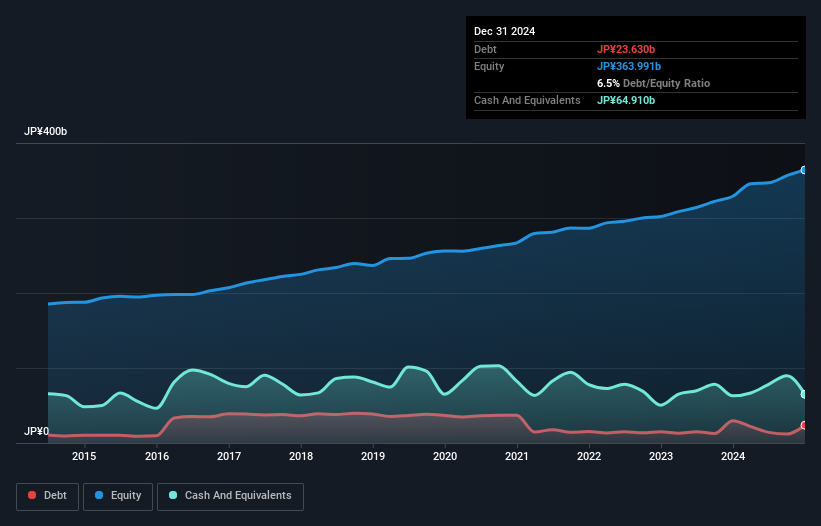Click the 2023 x-axis label
The width and height of the screenshot is (821, 526).
(661, 456)
